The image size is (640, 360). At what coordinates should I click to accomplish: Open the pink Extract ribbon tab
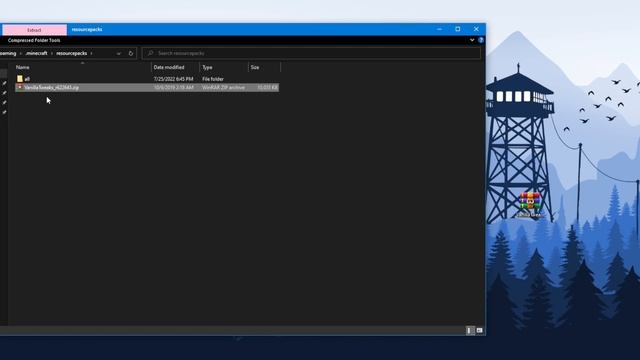(x=34, y=30)
